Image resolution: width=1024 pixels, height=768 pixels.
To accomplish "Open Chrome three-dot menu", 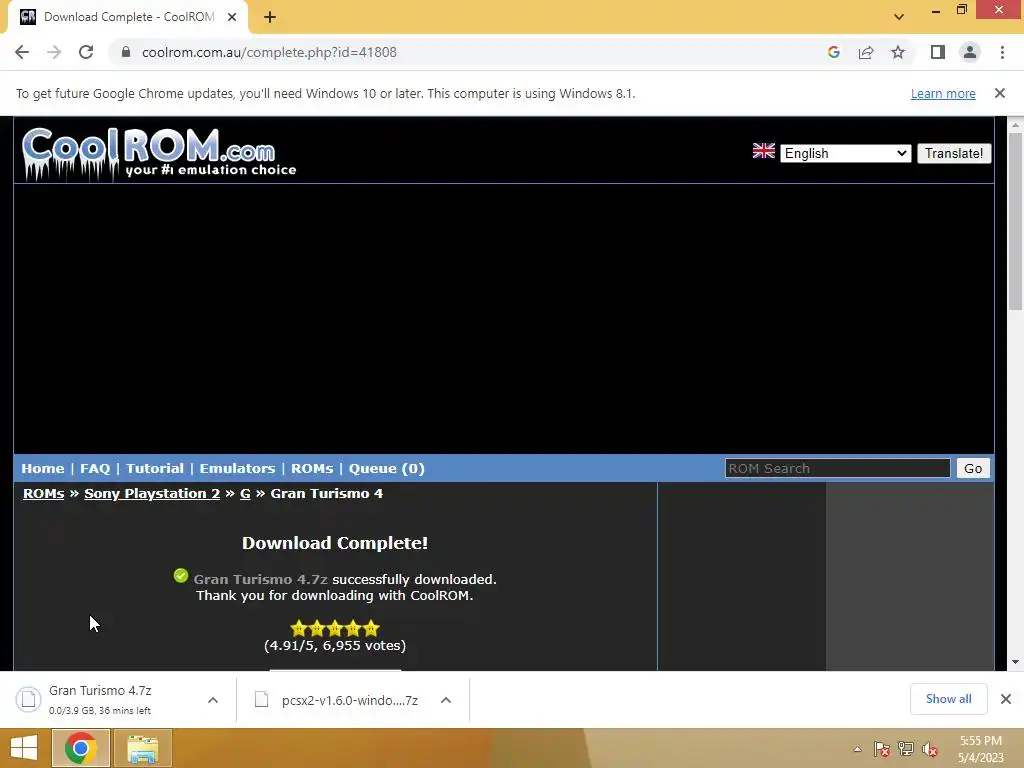I will pos(1002,52).
